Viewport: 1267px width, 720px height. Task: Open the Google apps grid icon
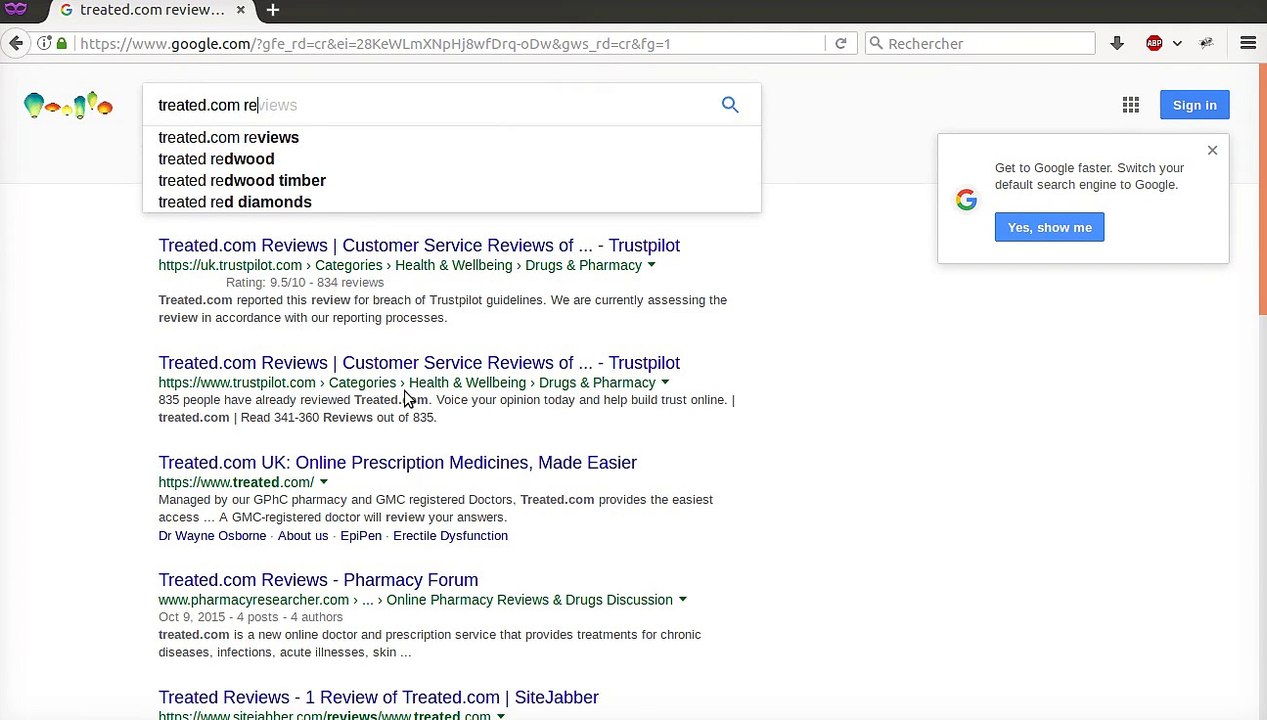pyautogui.click(x=1131, y=105)
